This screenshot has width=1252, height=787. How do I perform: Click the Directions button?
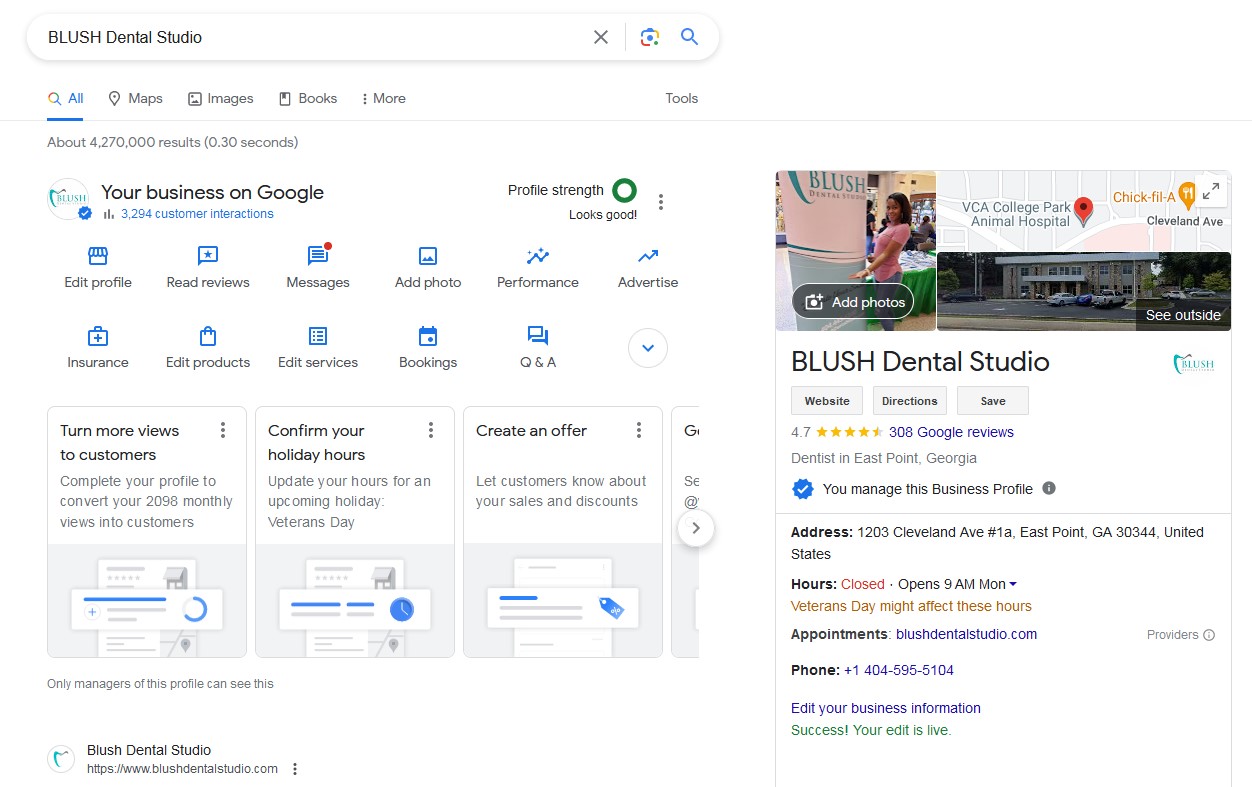pyautogui.click(x=909, y=401)
